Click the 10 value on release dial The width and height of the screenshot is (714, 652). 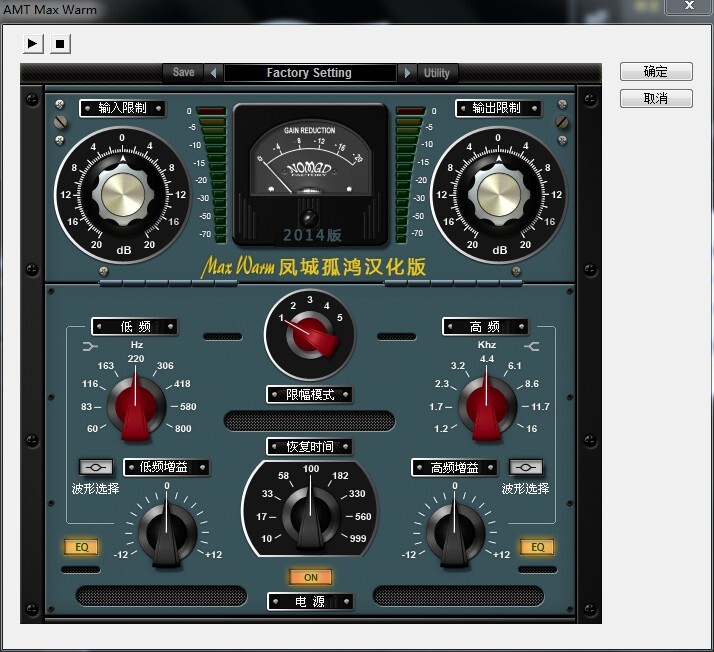click(266, 539)
